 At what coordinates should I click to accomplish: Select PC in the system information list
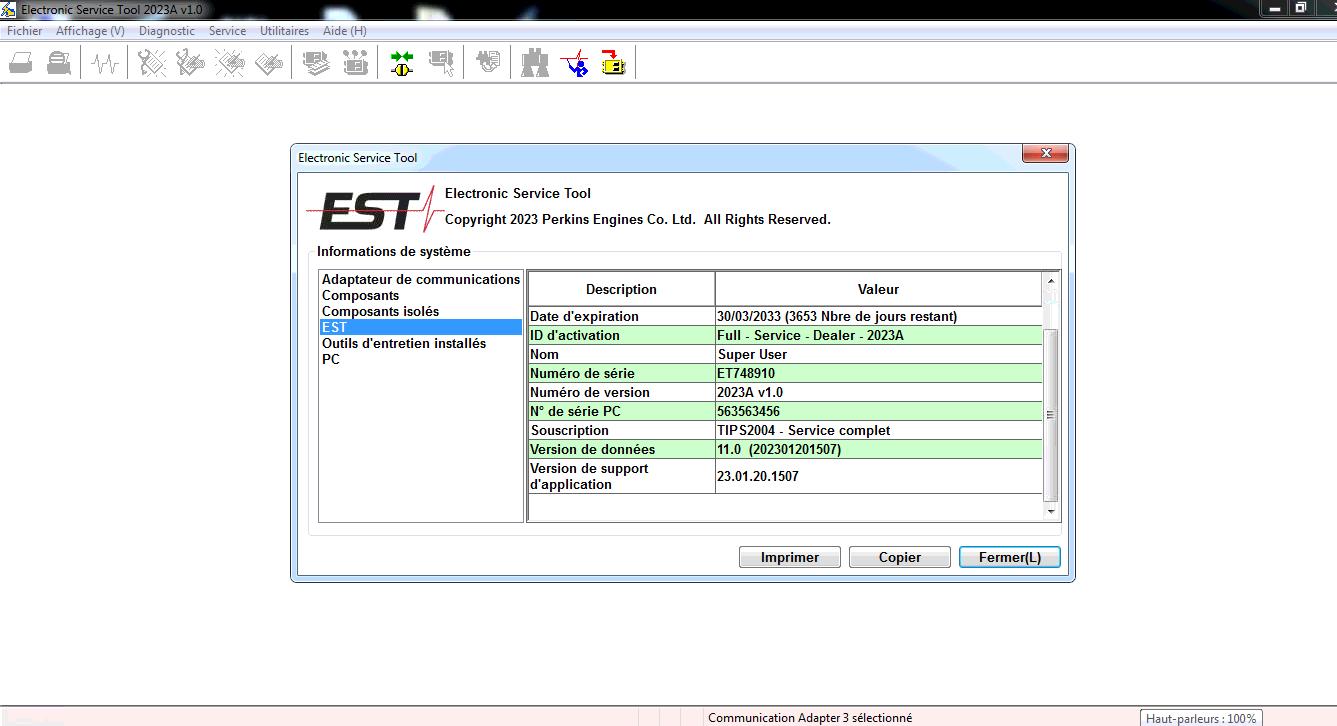(330, 359)
